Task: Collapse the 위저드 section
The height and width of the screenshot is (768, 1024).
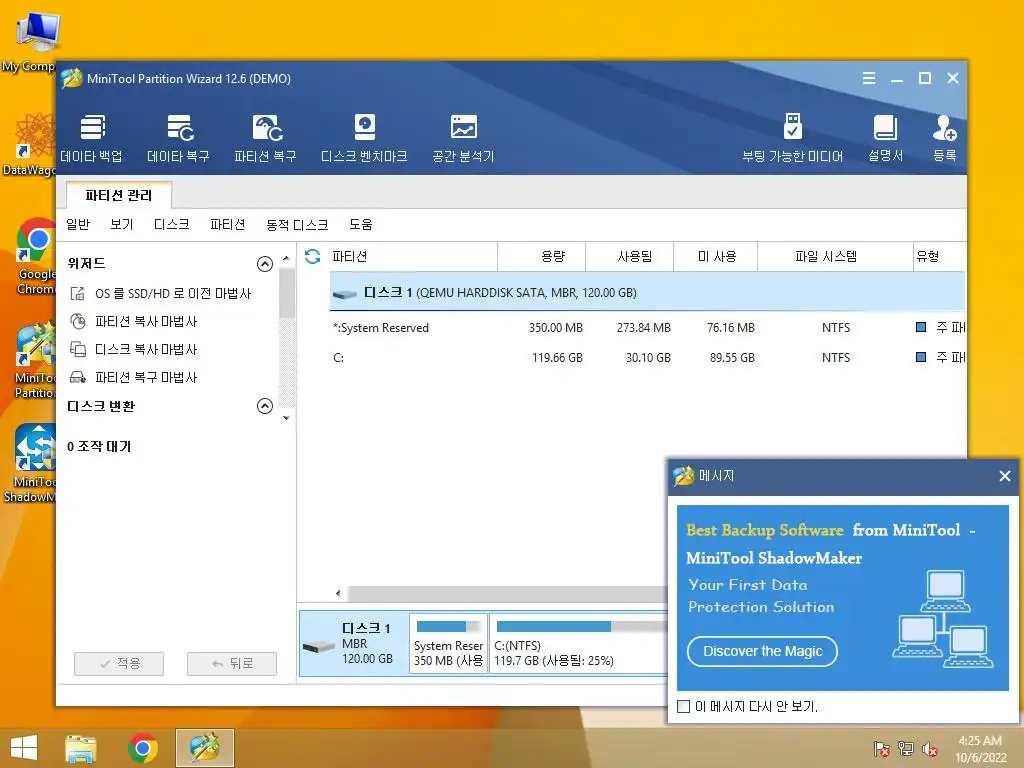Action: click(264, 264)
